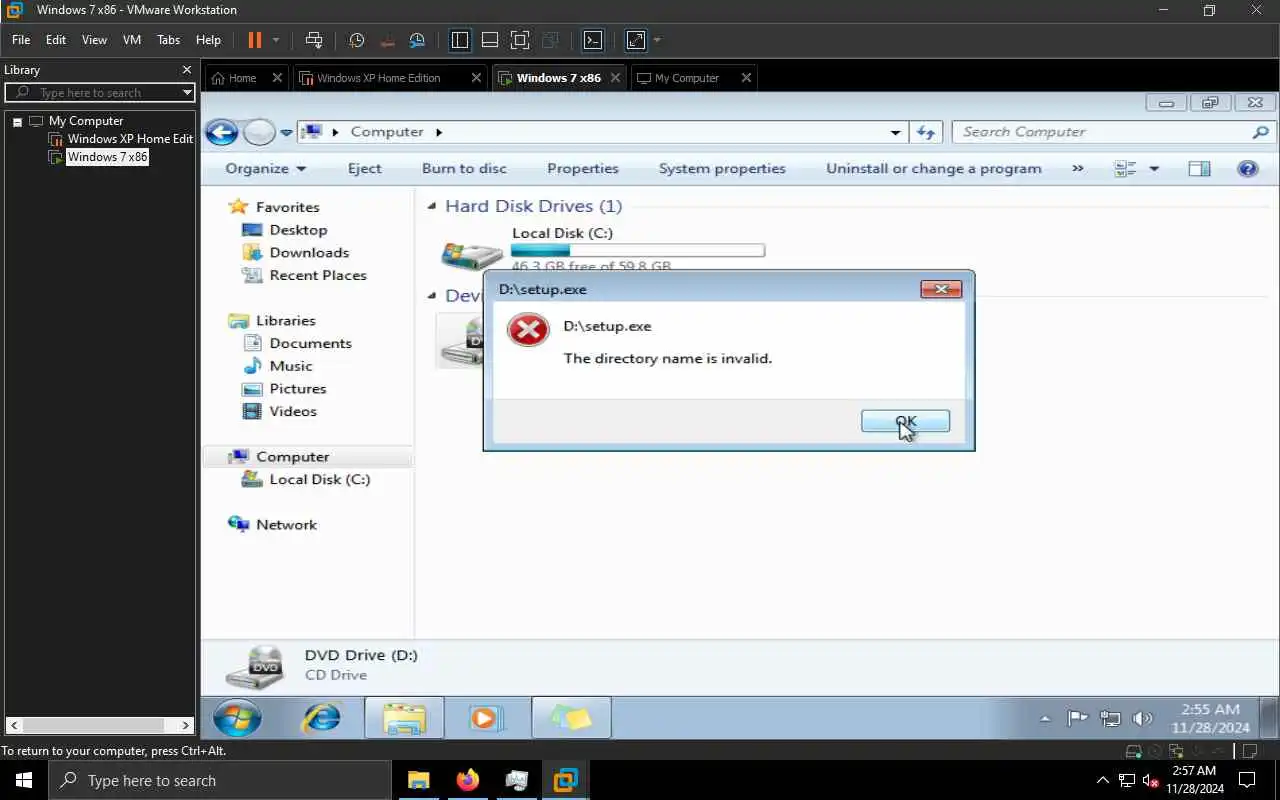Screen dimensions: 1280x800
Task: Click the Explorer Forward button
Action: [x=259, y=132]
